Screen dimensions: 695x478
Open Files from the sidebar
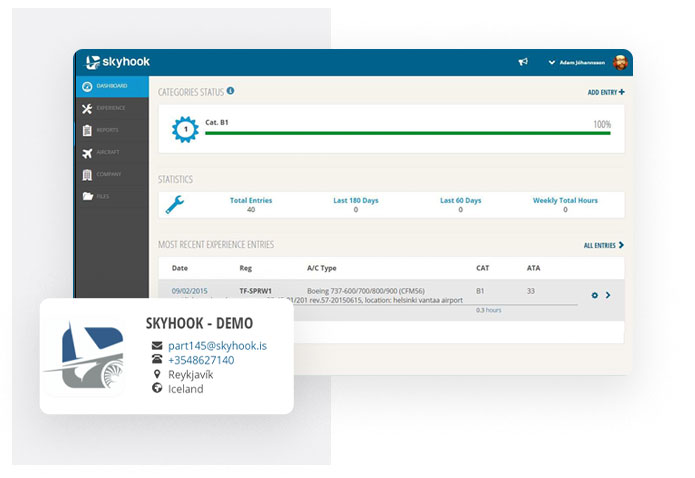click(108, 196)
